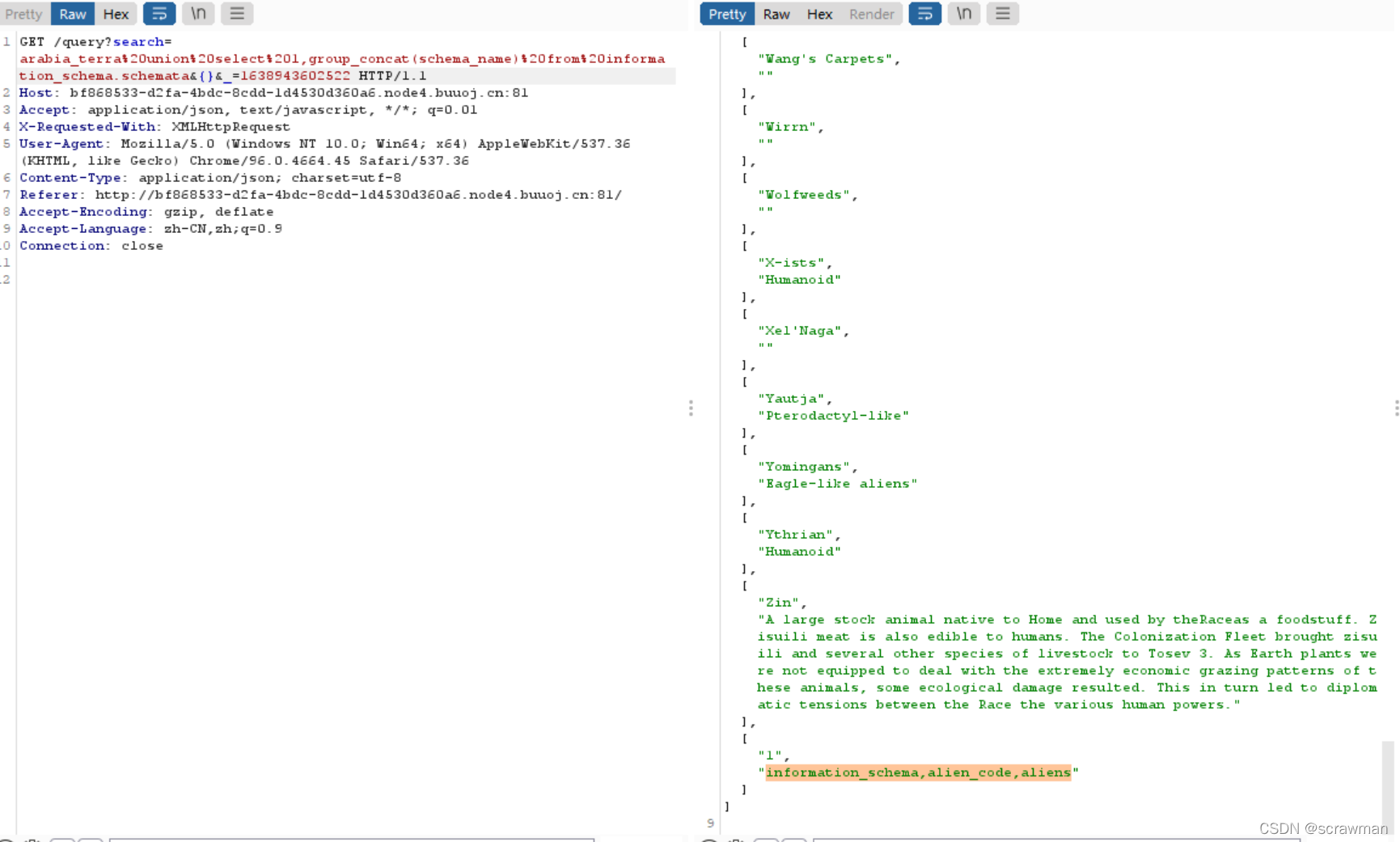This screenshot has height=842, width=1400.
Task: Toggle word wrap icon in request panel
Action: pos(159,14)
